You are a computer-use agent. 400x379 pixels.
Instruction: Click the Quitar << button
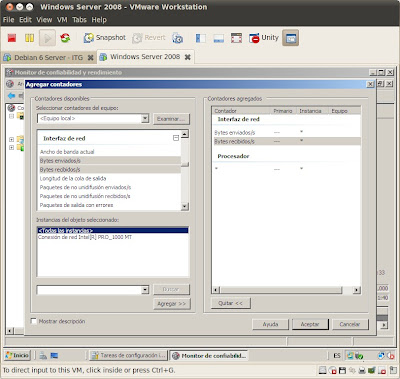[231, 303]
